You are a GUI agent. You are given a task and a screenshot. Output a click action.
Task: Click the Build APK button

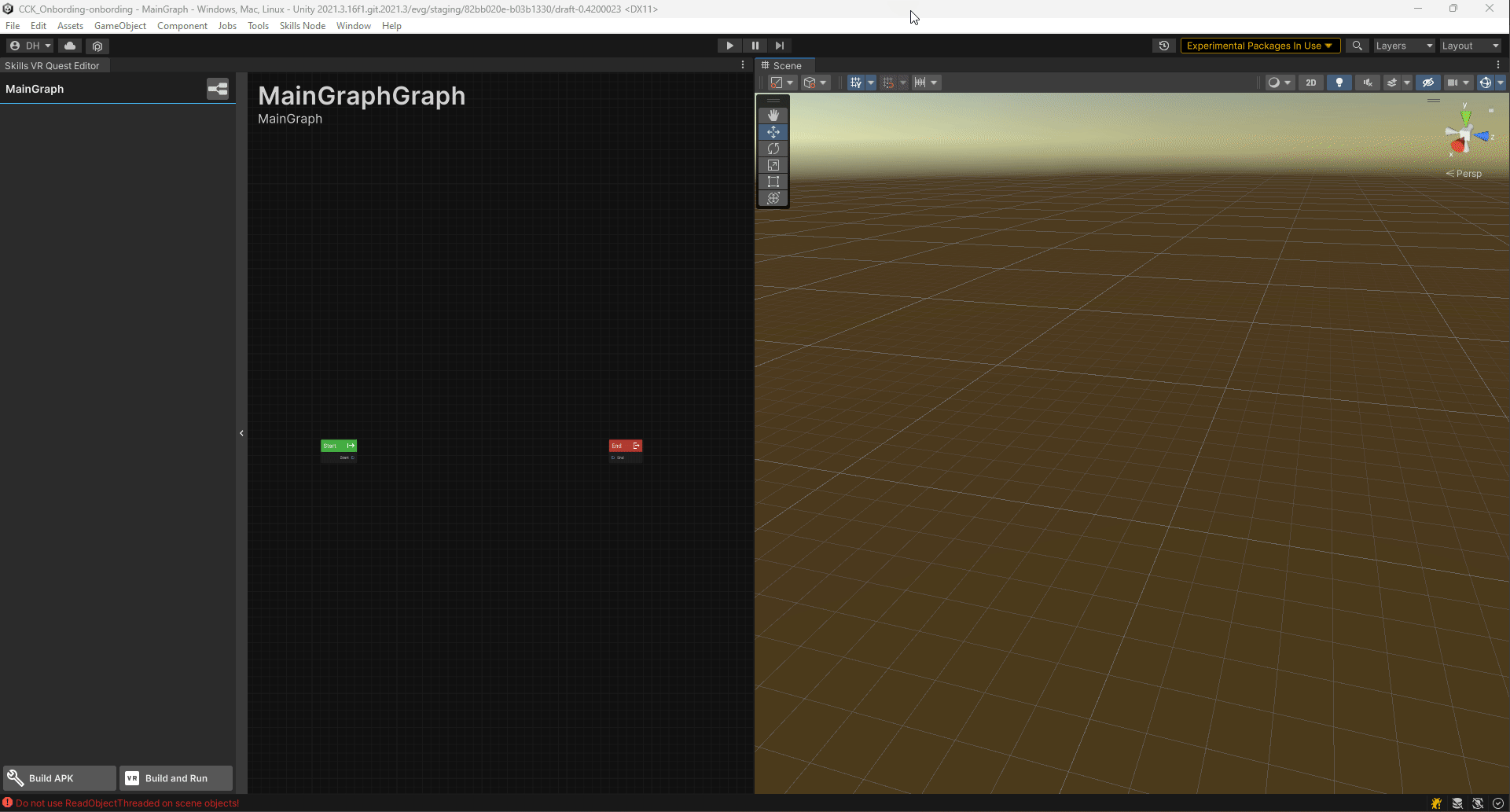(x=60, y=778)
